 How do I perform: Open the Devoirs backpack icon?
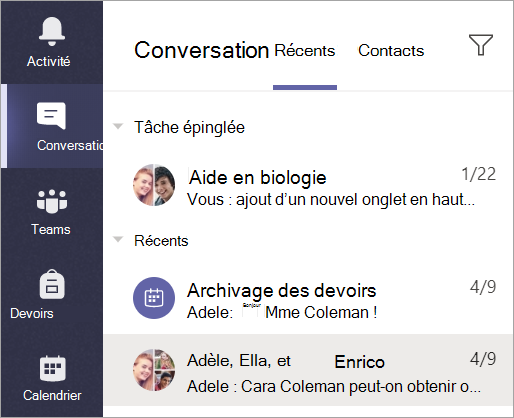click(x=52, y=284)
